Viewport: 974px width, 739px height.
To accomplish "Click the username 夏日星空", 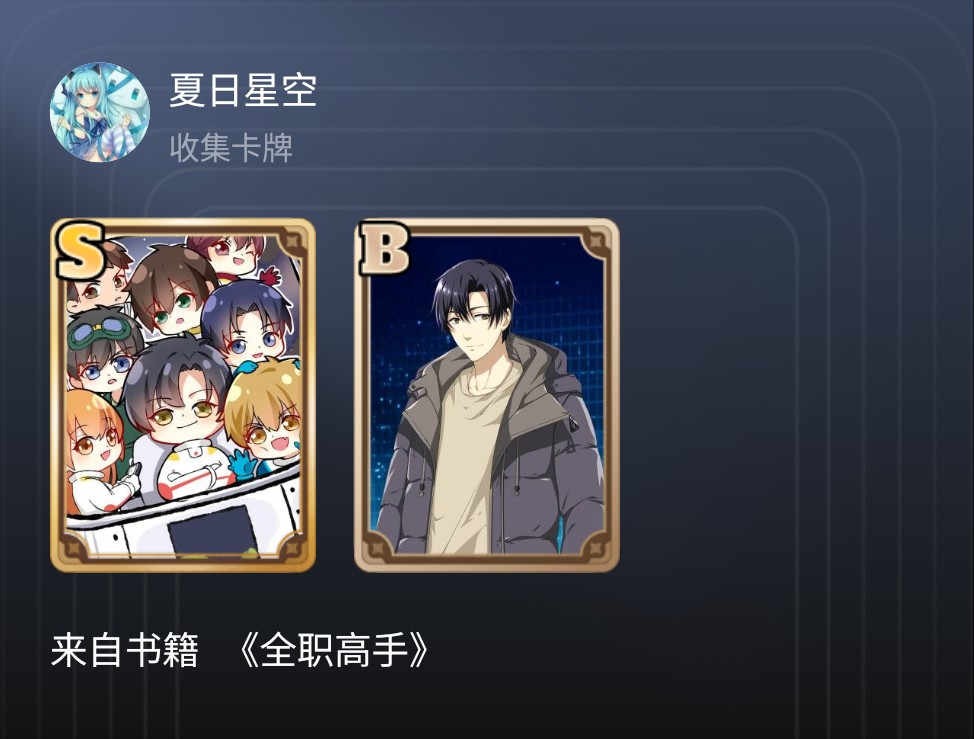I will click(243, 91).
